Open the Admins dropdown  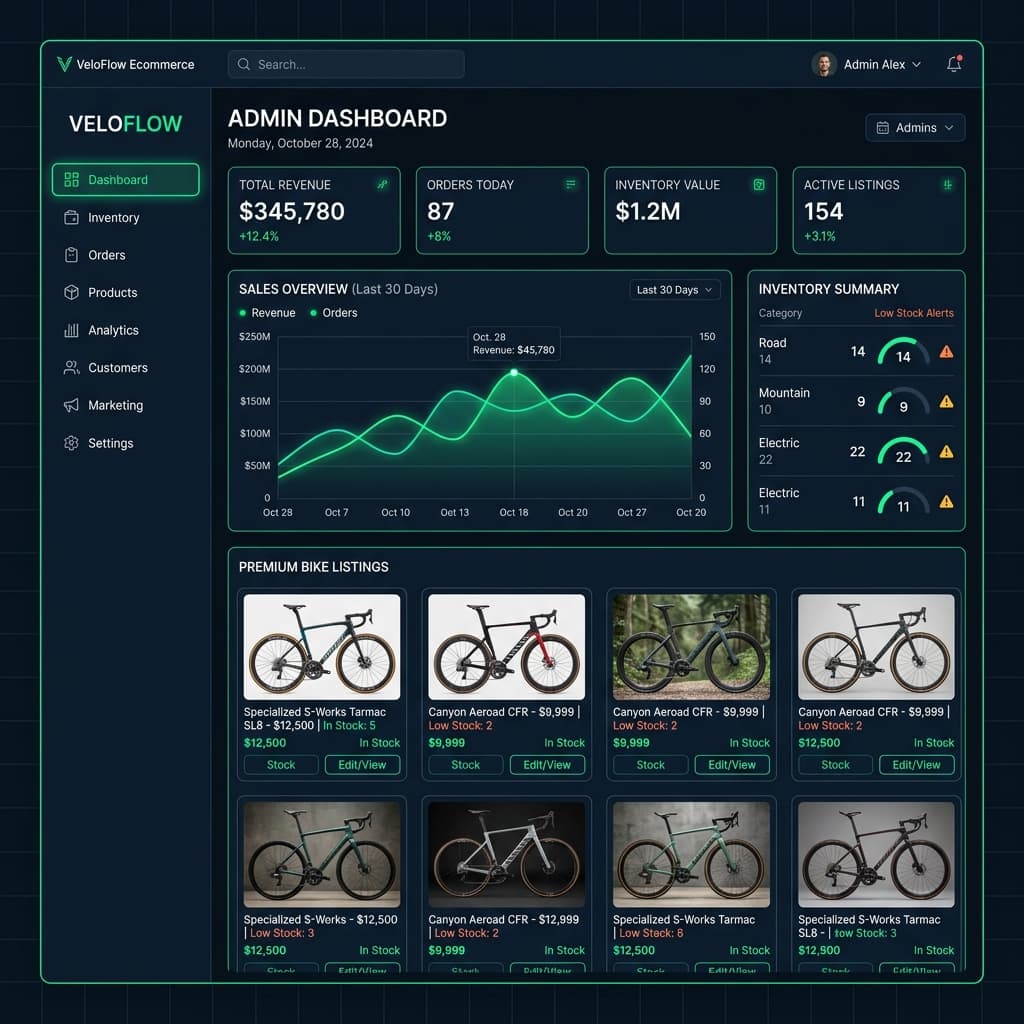pyautogui.click(x=915, y=127)
